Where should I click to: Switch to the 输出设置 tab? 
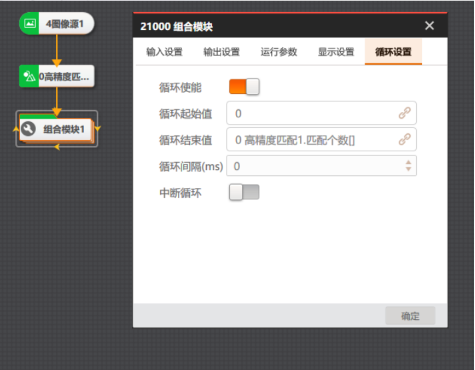(222, 52)
